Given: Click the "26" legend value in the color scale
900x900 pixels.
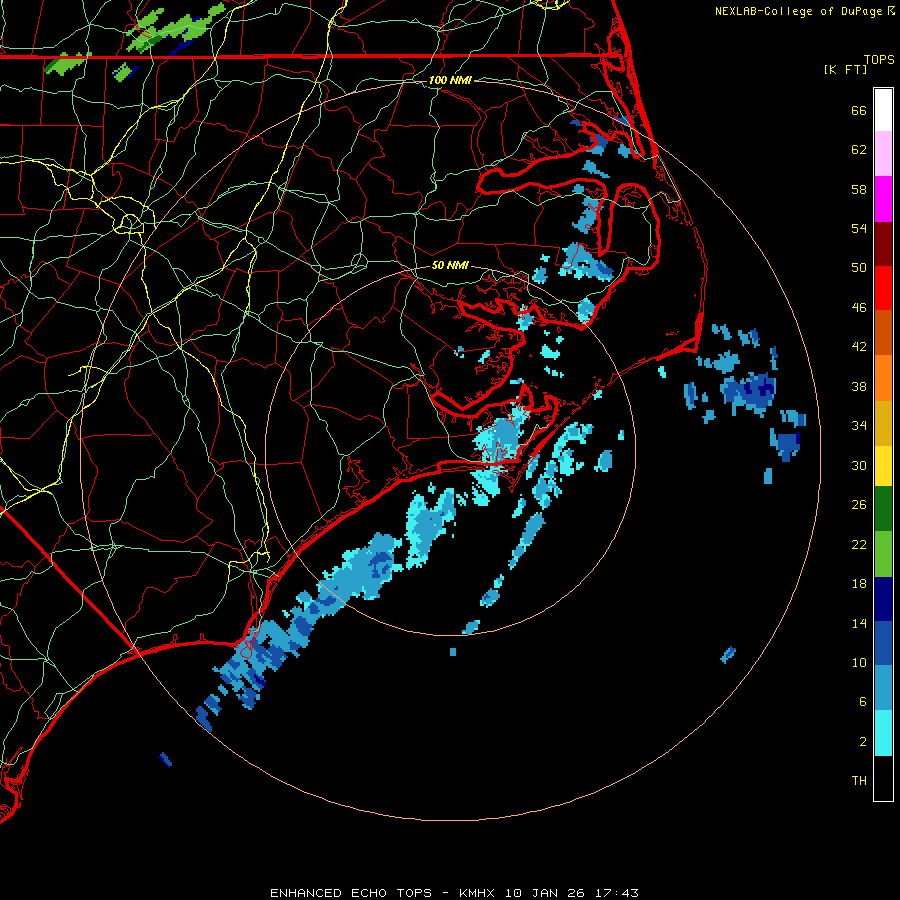Looking at the screenshot, I should pyautogui.click(x=859, y=505).
